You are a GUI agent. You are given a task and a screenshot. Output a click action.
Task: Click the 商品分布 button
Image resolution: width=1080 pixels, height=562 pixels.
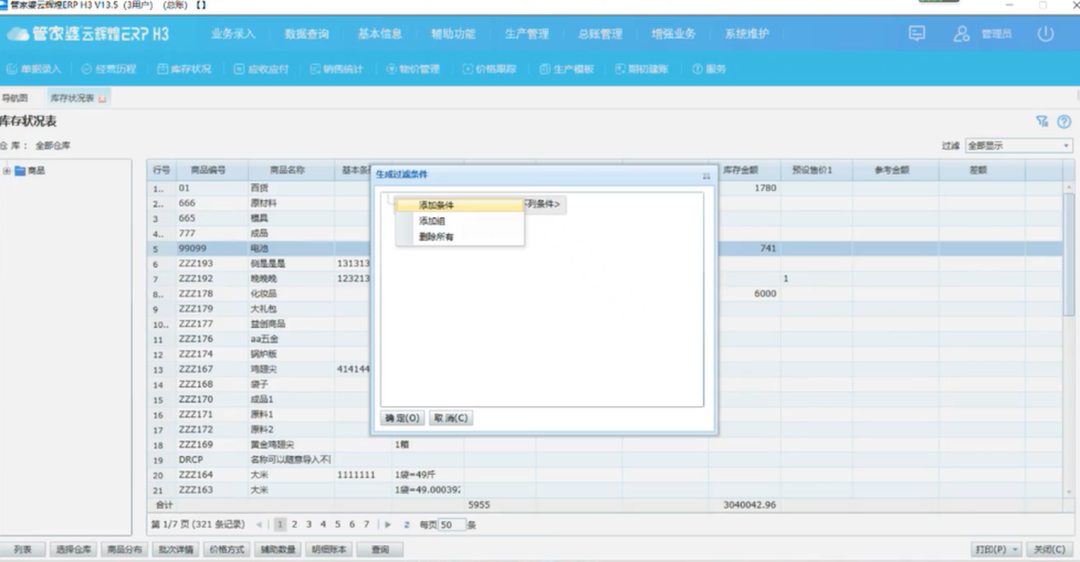[125, 550]
